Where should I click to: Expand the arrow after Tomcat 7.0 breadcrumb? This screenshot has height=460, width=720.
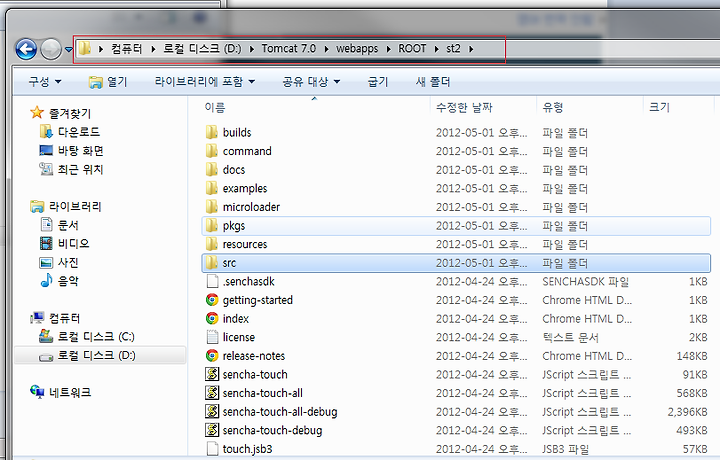pyautogui.click(x=326, y=49)
